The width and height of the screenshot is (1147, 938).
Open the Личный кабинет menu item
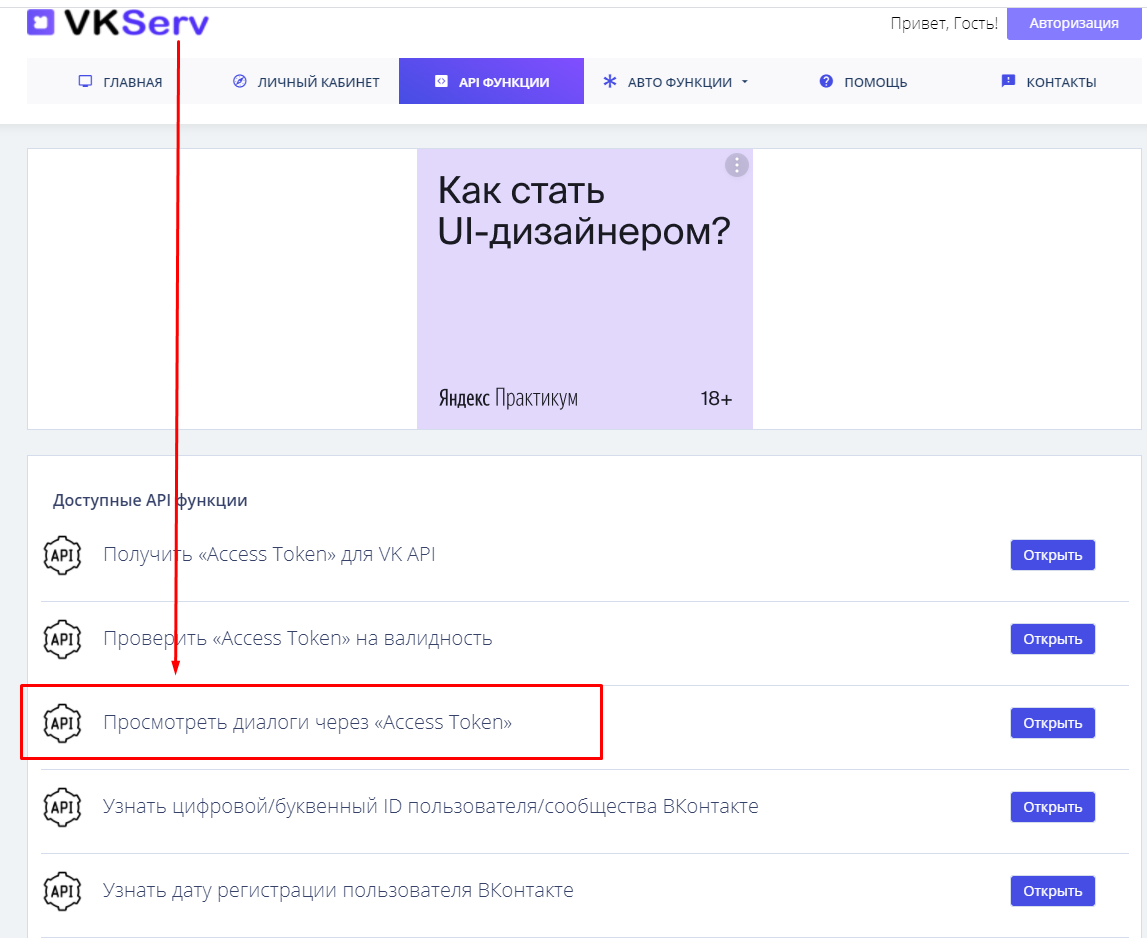coord(306,82)
